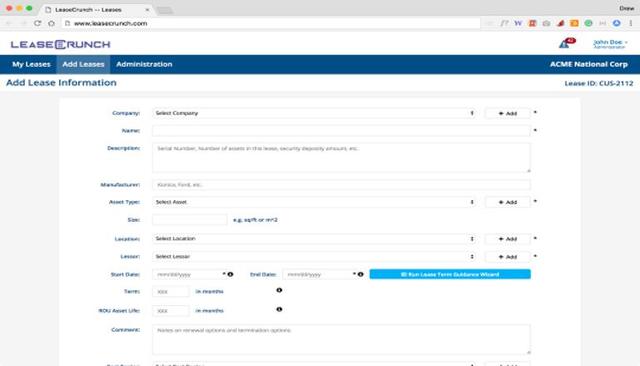Click into the Description text area
This screenshot has width=640, height=366.
341,157
